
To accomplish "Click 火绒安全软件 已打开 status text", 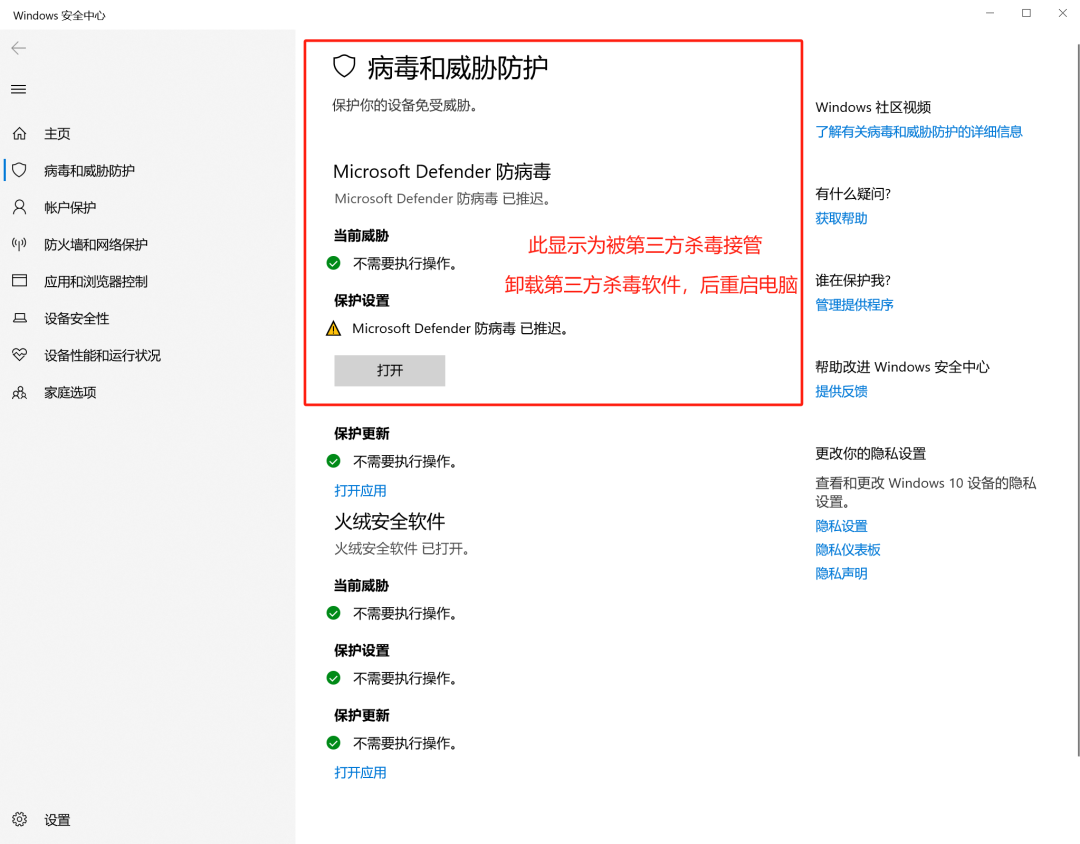I will 402,549.
